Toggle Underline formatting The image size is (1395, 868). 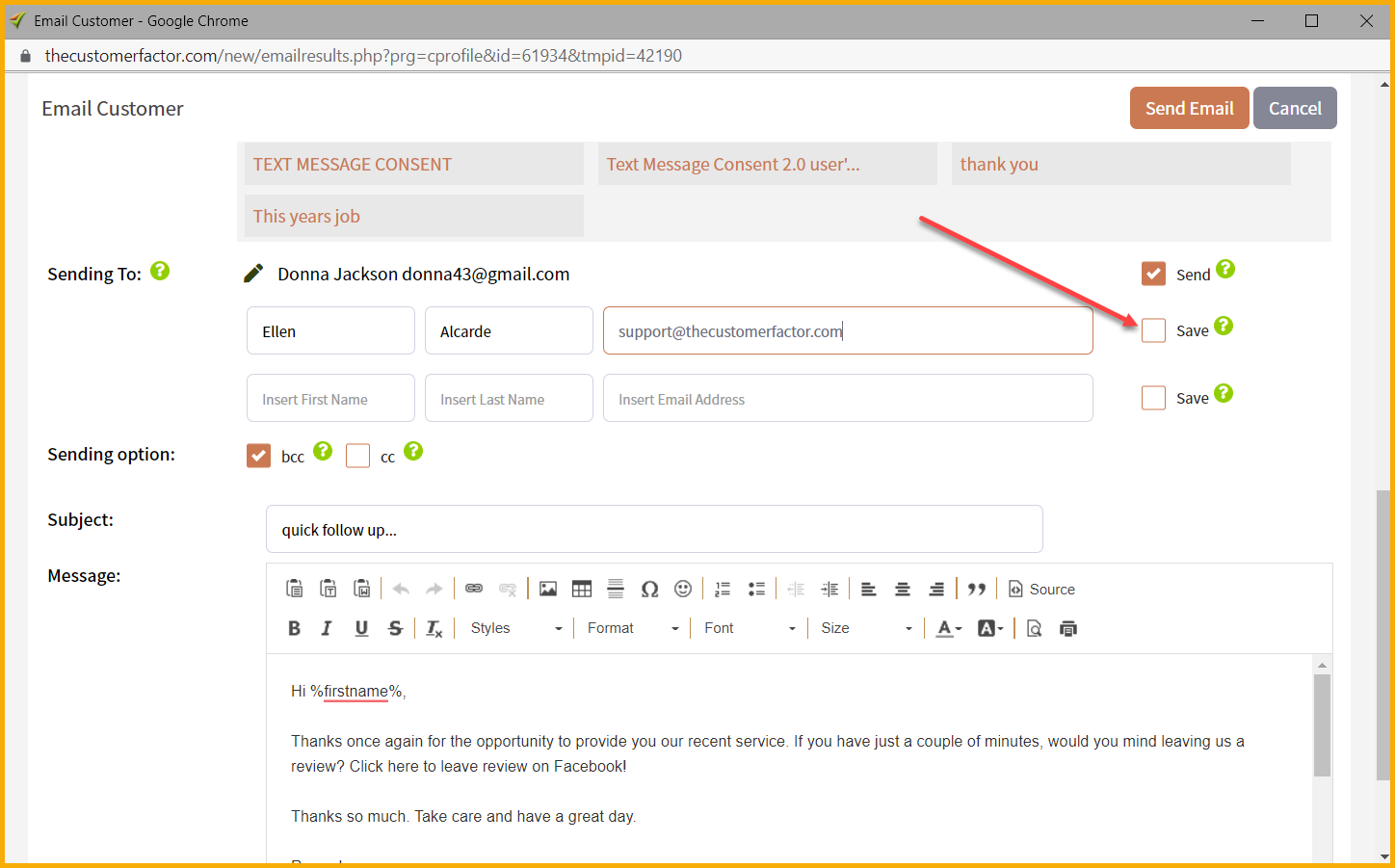coord(361,628)
